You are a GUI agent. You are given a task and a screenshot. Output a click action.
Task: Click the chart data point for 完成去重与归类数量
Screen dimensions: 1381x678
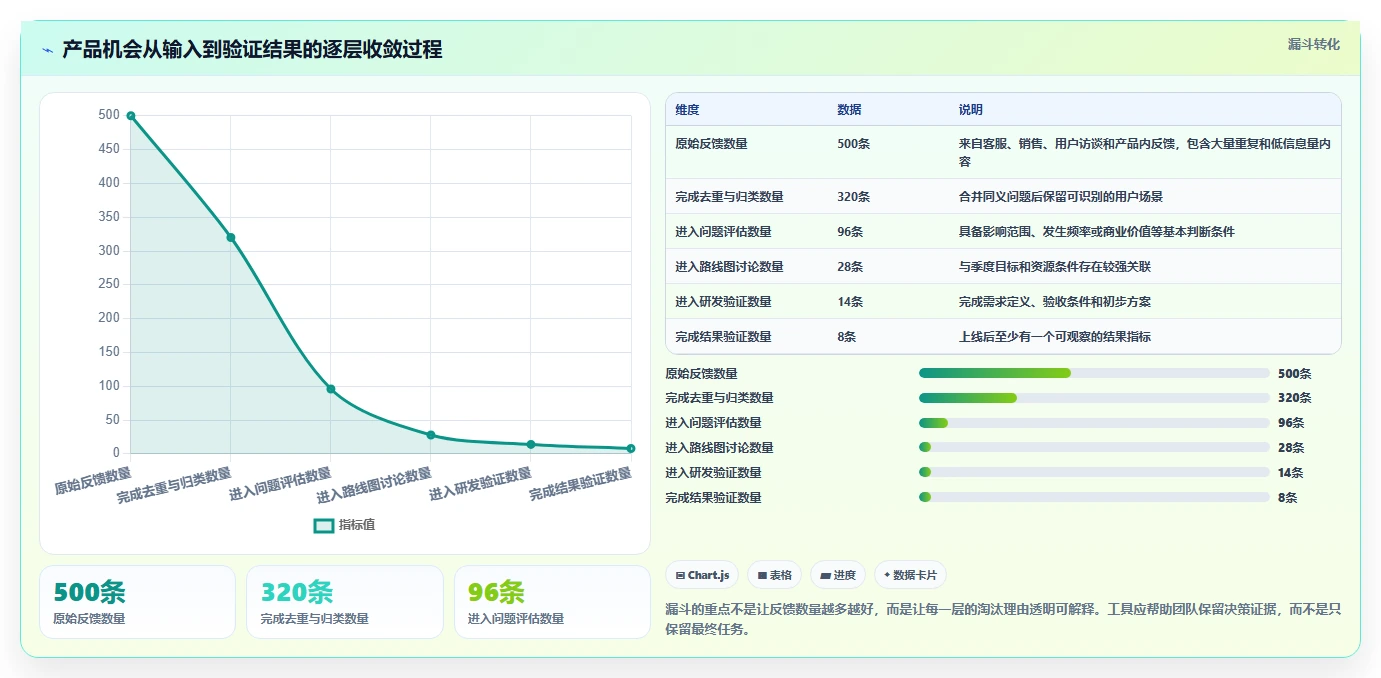(231, 237)
